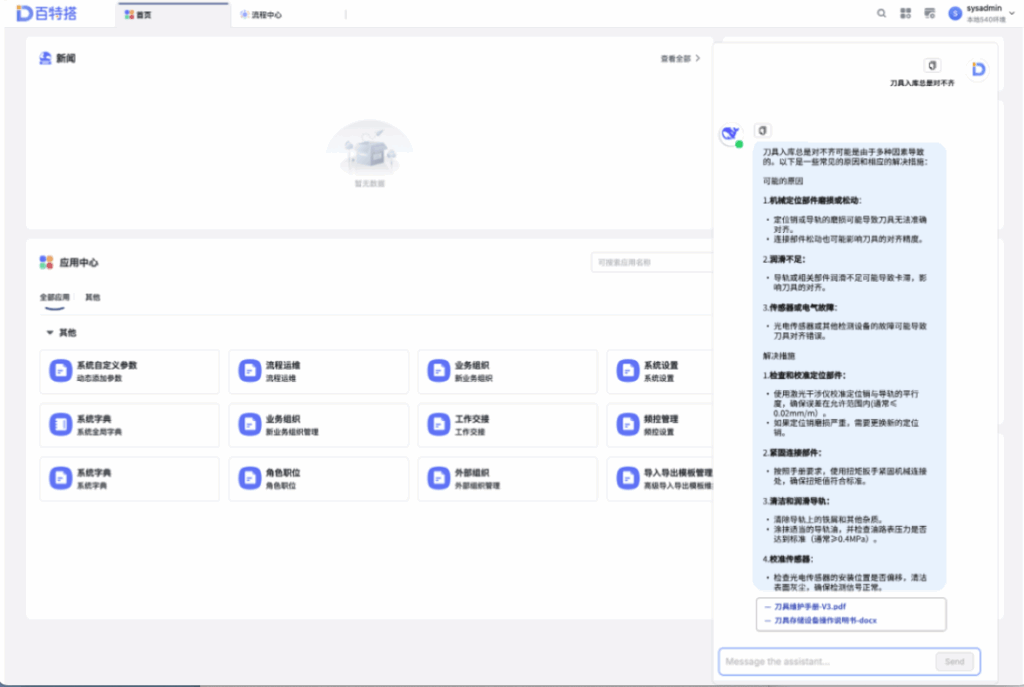Select the chat heading 3.清洁和润滑导轨
The width and height of the screenshot is (1024, 687).
pos(796,501)
